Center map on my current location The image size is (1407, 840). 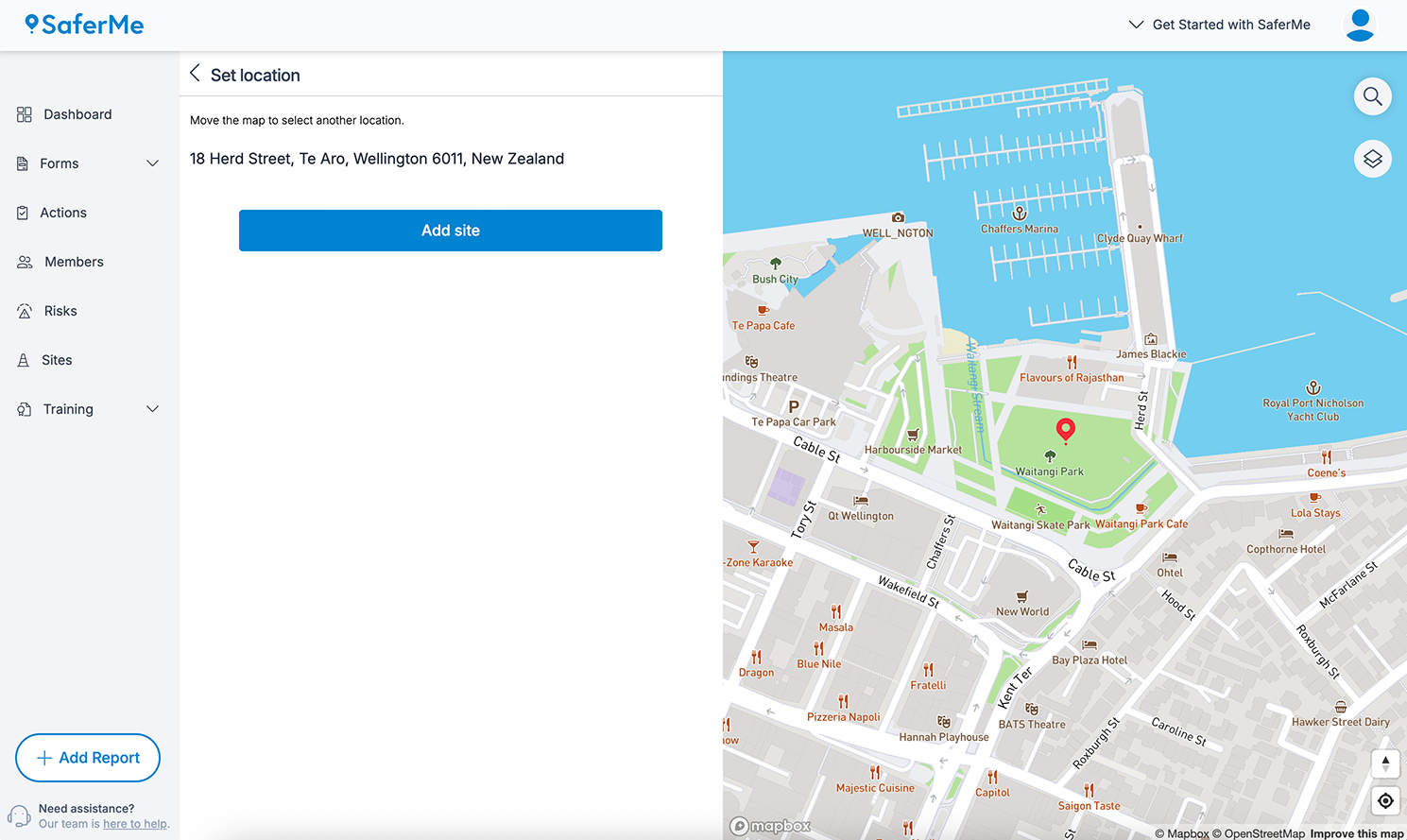(1385, 801)
